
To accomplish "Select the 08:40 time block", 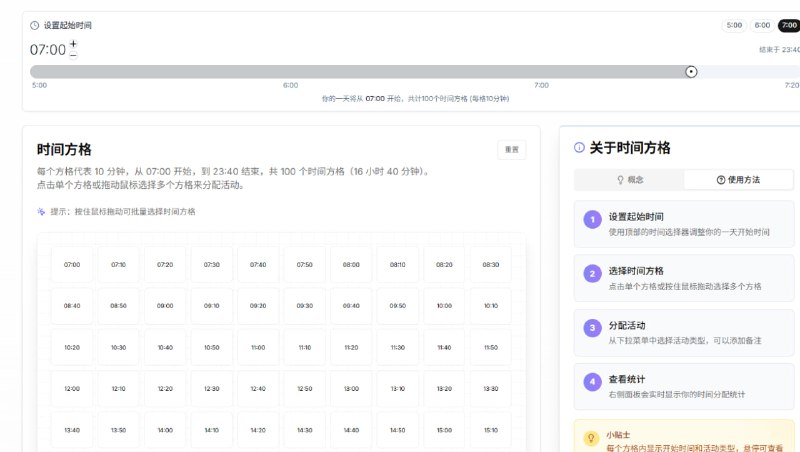I will tap(72, 306).
